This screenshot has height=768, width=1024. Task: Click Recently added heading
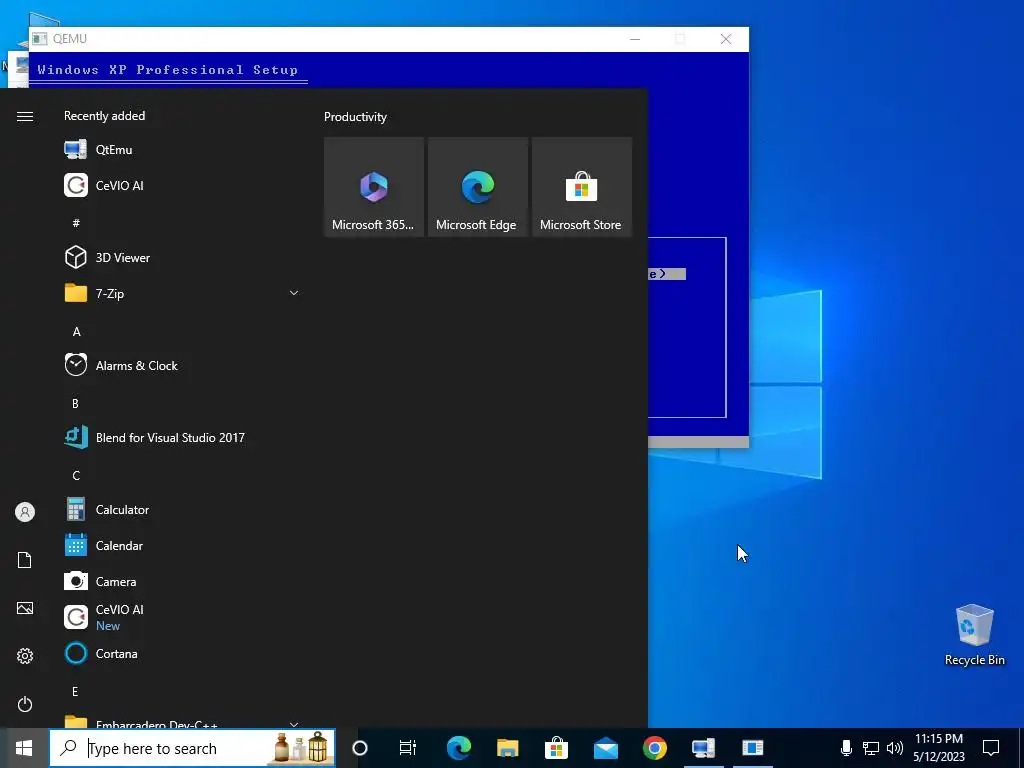point(104,116)
